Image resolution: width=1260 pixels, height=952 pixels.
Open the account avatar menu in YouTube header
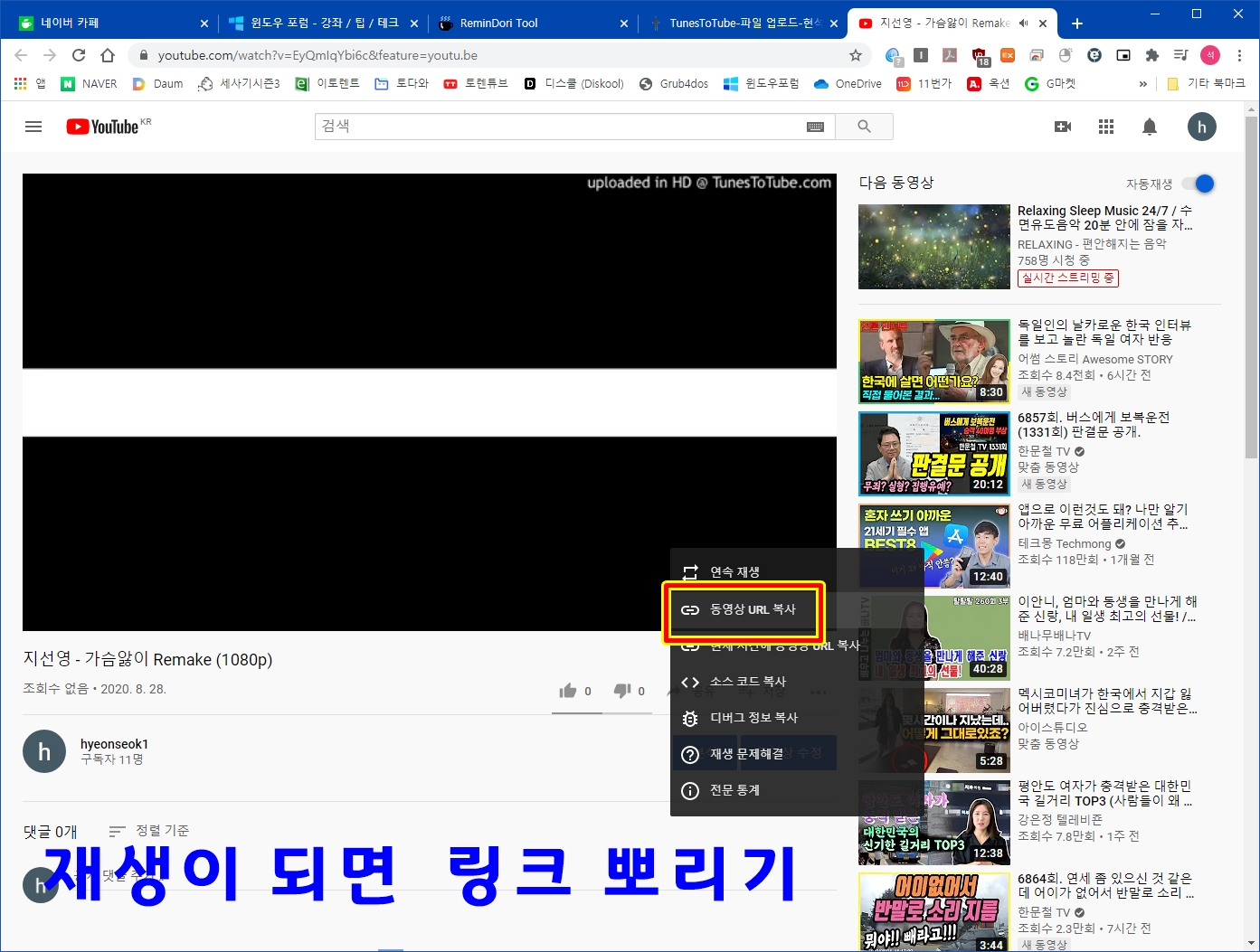coord(1201,127)
